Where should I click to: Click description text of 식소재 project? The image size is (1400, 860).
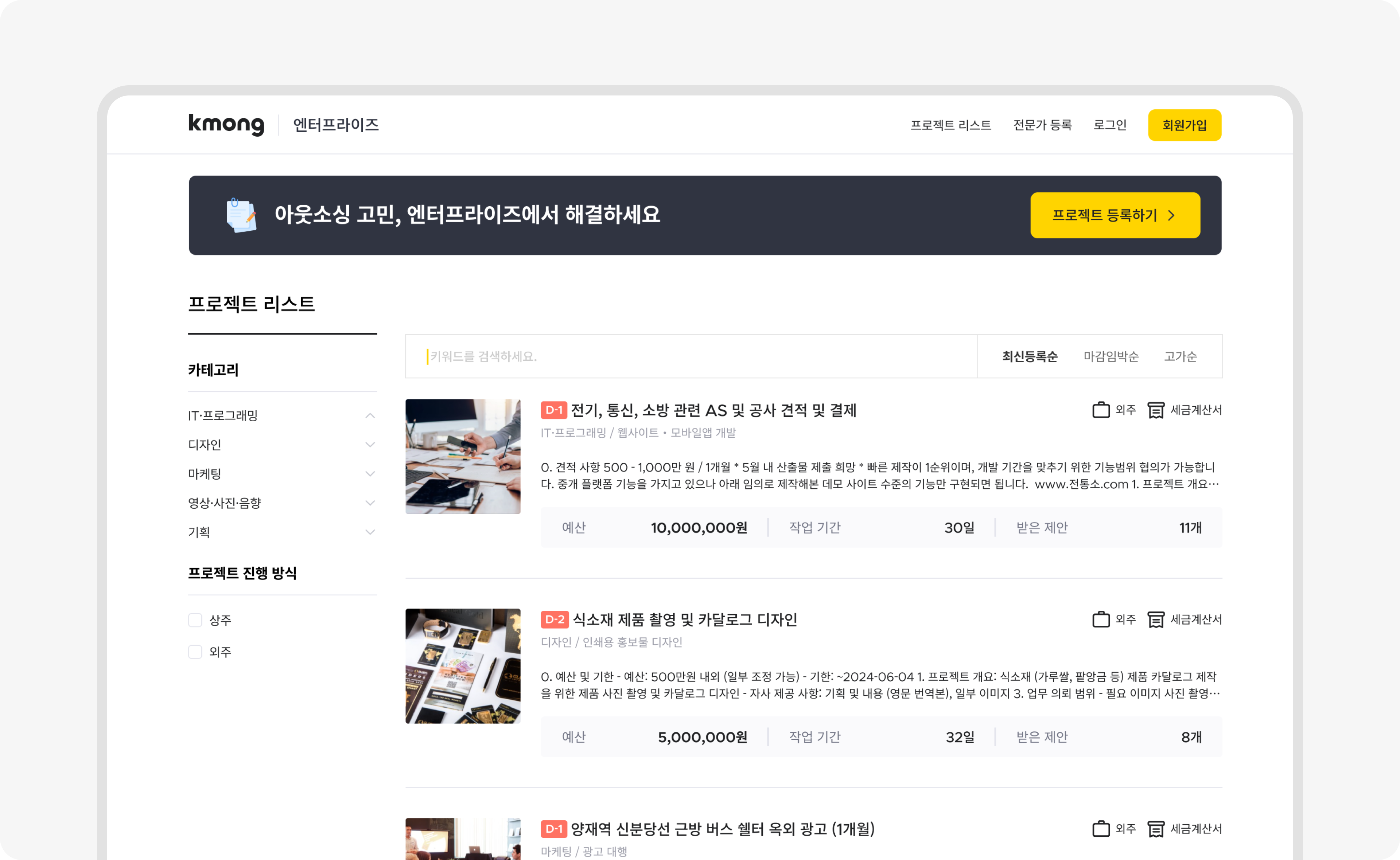pyautogui.click(x=880, y=685)
